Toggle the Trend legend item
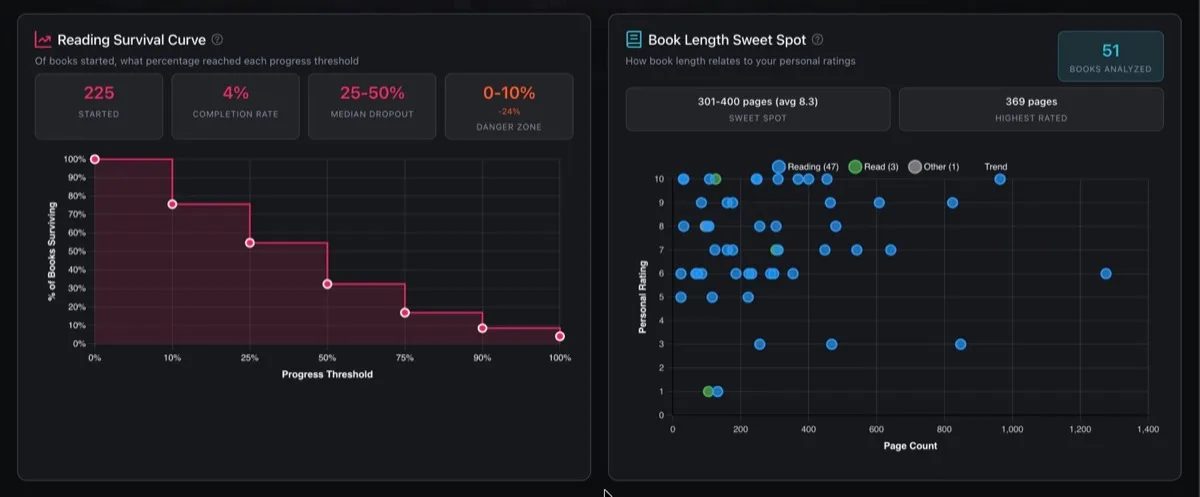 tap(996, 167)
